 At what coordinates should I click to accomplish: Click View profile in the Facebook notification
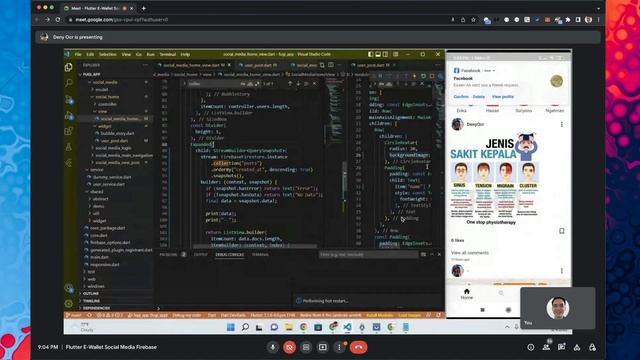(x=502, y=97)
